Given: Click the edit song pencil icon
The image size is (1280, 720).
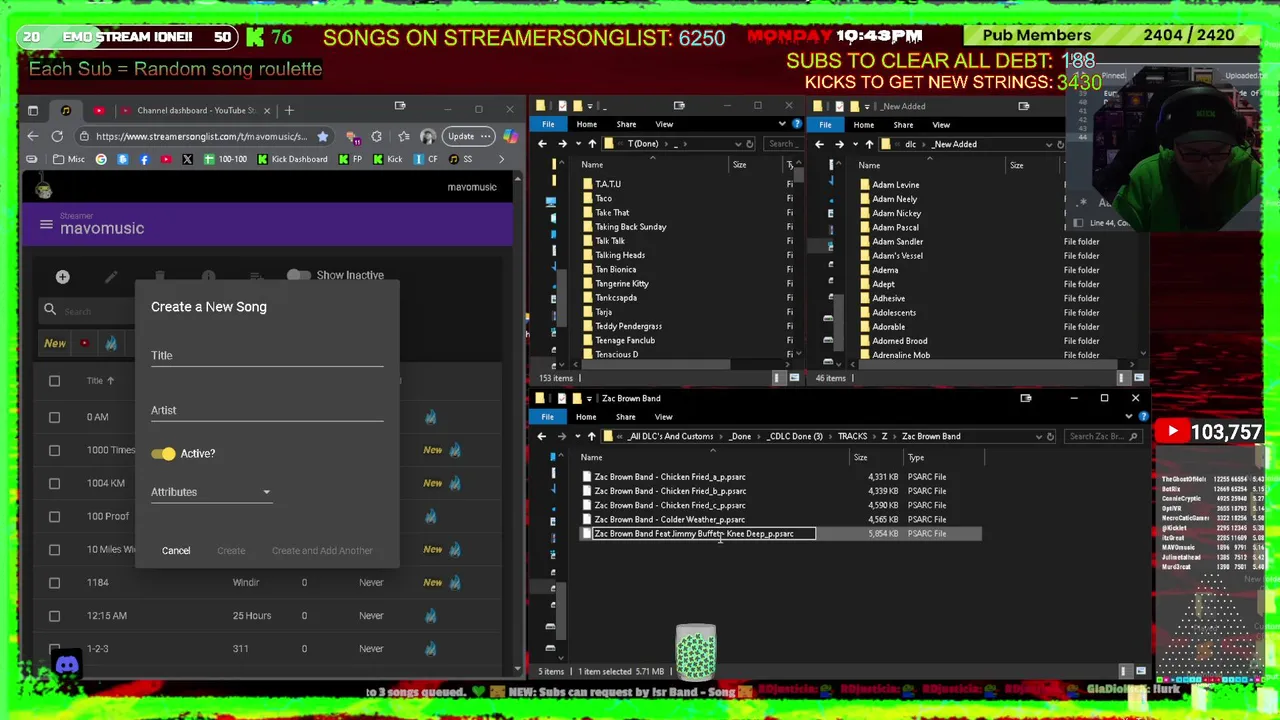Looking at the screenshot, I should tap(111, 276).
